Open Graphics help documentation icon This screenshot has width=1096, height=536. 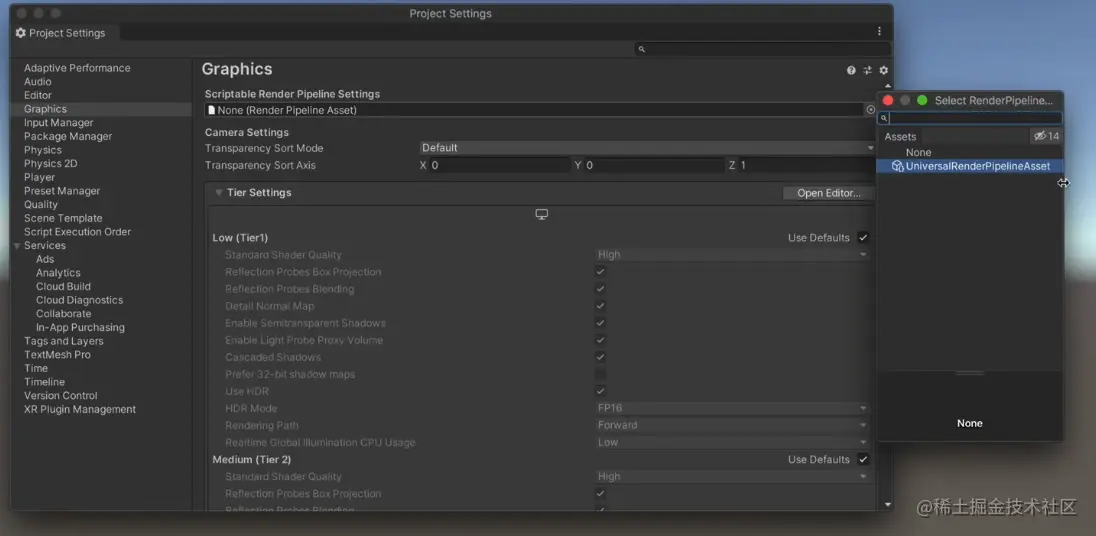pos(851,70)
